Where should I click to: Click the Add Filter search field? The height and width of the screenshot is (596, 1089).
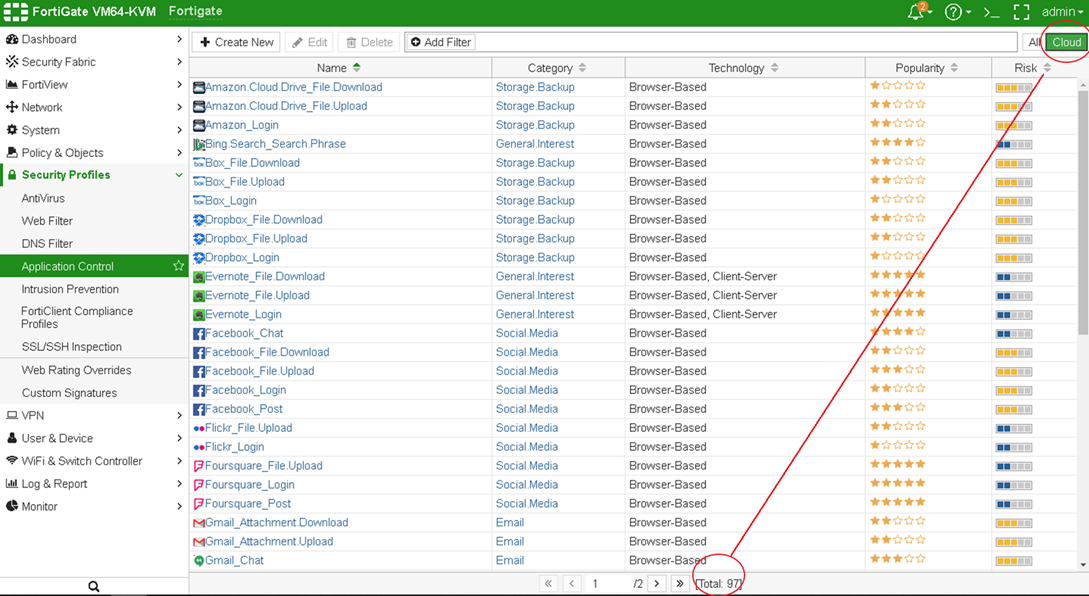pyautogui.click(x=745, y=42)
